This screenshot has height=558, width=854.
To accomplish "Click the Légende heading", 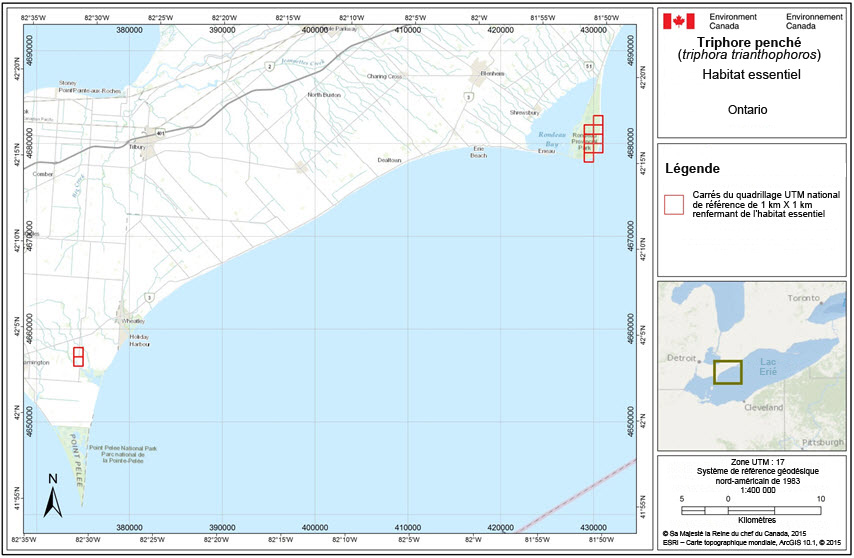I will [x=692, y=168].
